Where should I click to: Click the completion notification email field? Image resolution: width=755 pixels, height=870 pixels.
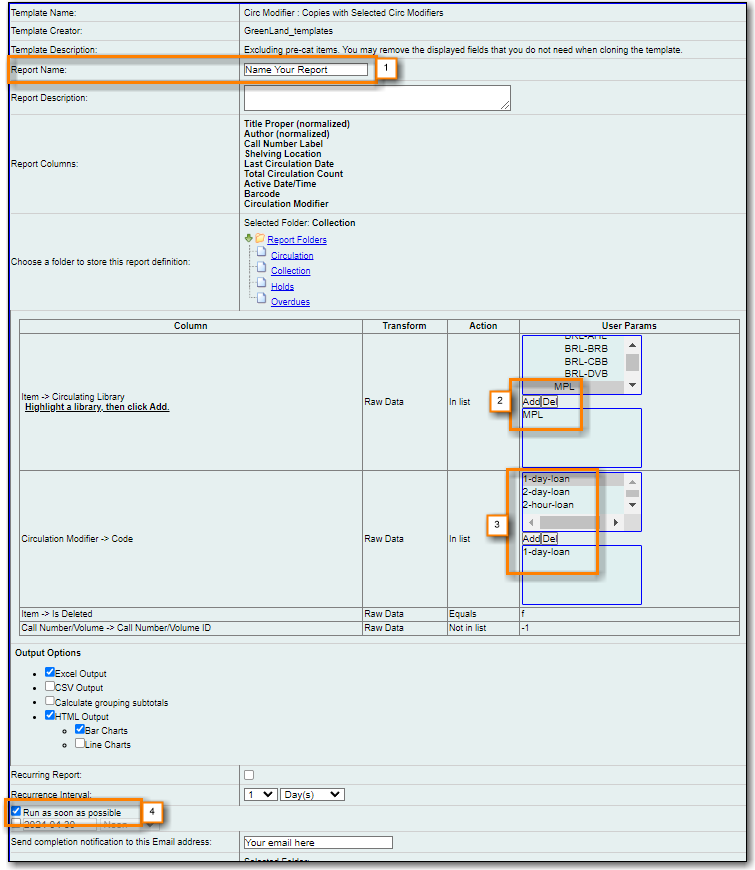318,842
